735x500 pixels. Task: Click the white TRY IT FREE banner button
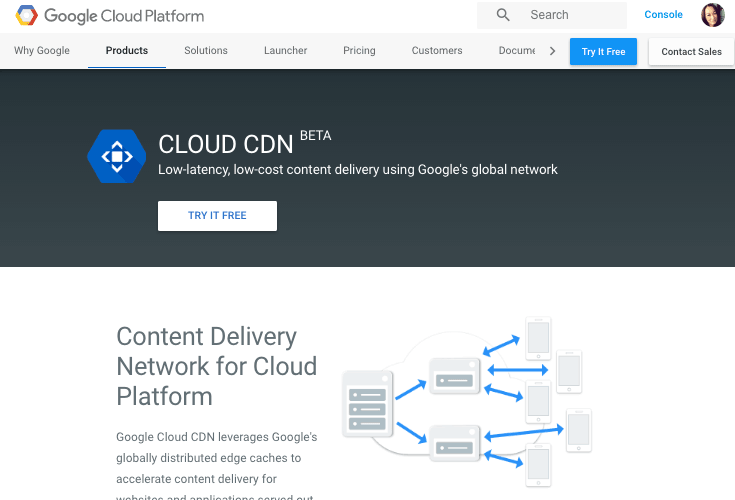click(x=217, y=216)
